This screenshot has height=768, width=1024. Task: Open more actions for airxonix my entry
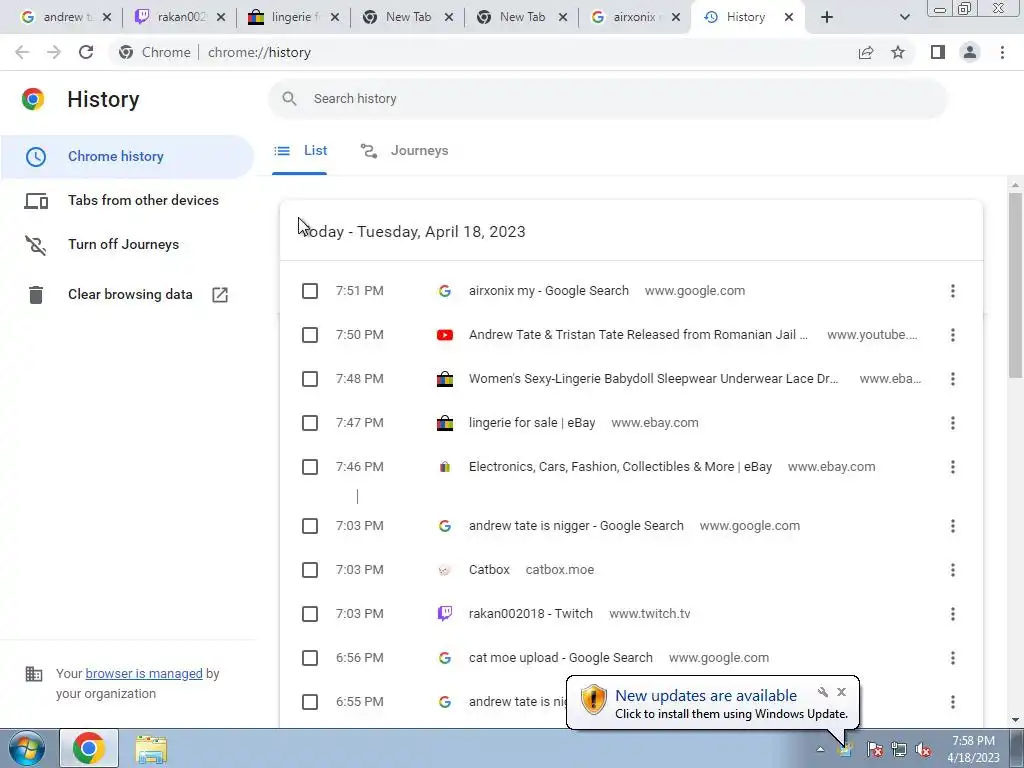pyautogui.click(x=953, y=291)
